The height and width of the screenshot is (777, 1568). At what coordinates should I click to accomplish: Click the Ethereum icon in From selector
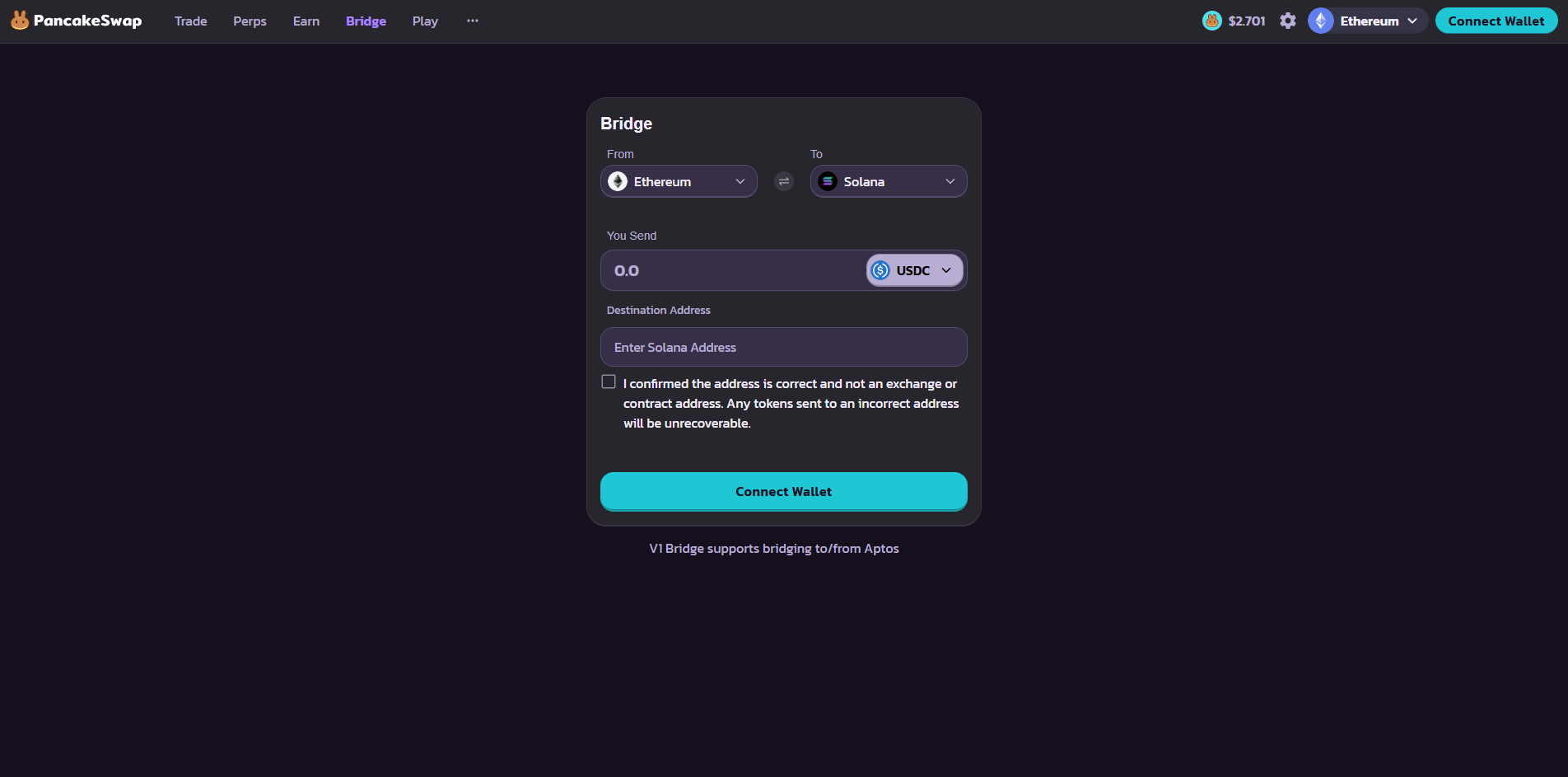pyautogui.click(x=618, y=181)
